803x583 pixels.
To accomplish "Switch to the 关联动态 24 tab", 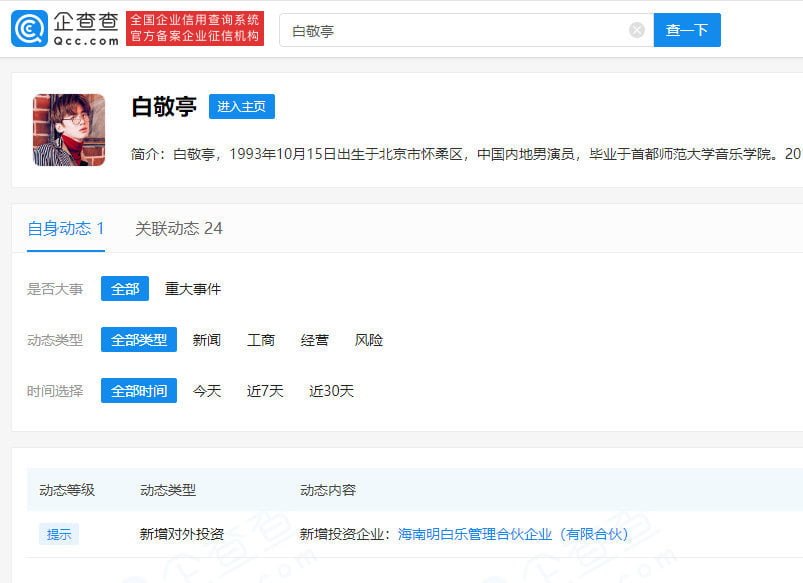I will pyautogui.click(x=179, y=229).
